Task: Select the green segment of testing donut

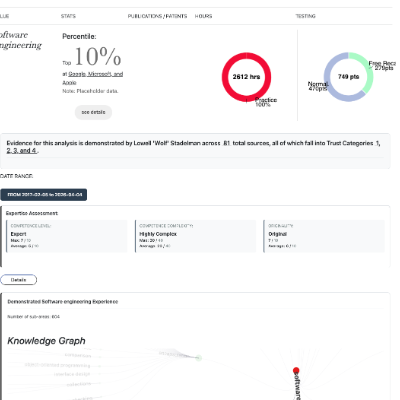Action: 368,72
